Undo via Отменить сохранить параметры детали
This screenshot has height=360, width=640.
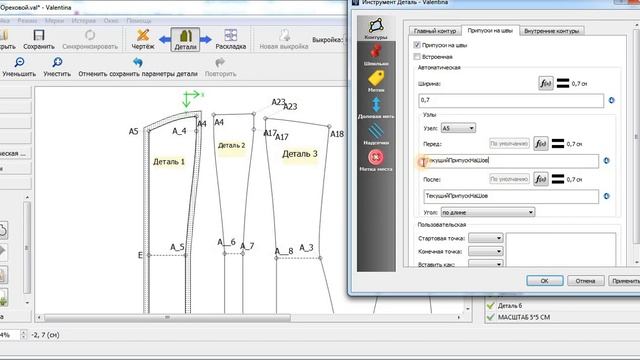click(x=138, y=62)
